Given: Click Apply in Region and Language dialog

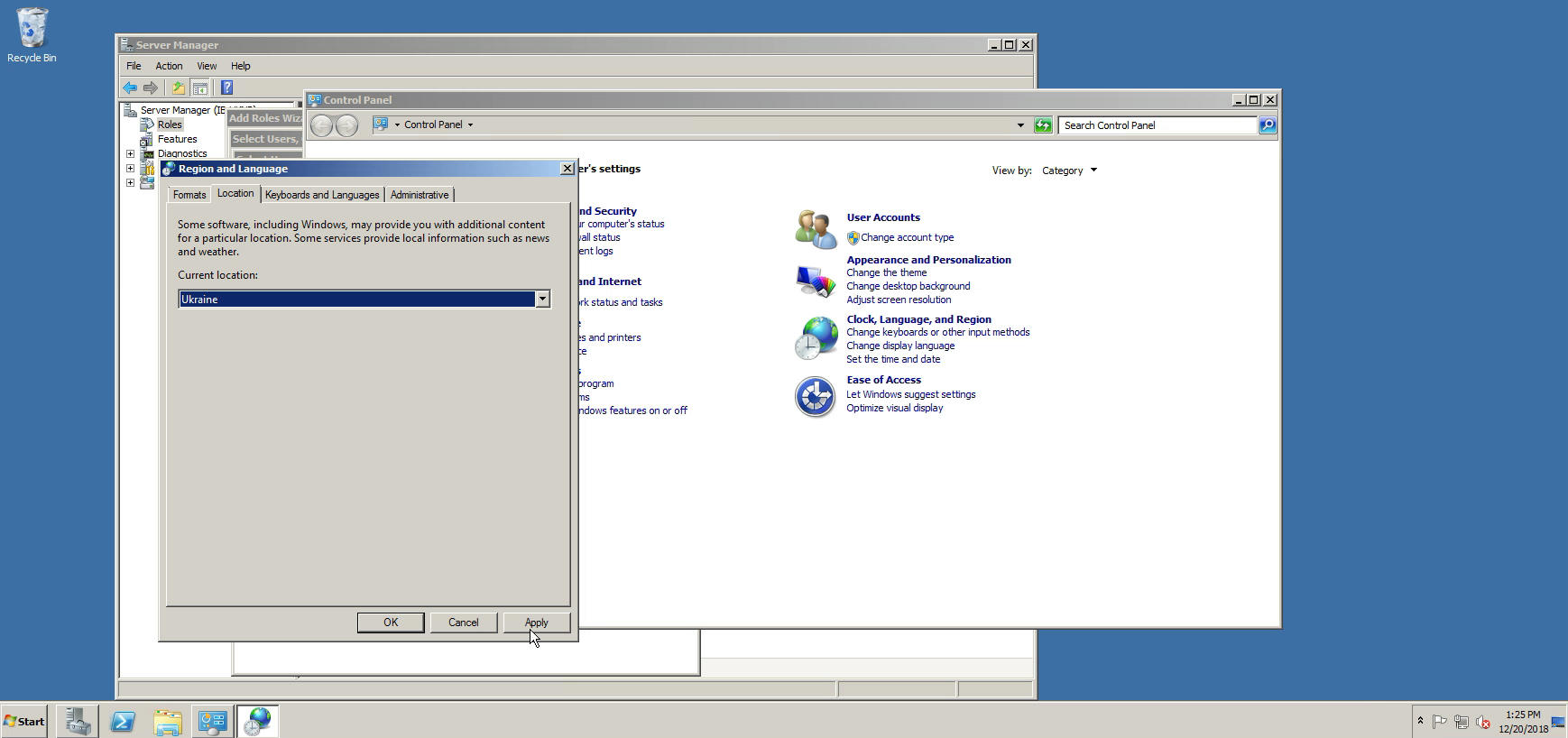Looking at the screenshot, I should [537, 623].
